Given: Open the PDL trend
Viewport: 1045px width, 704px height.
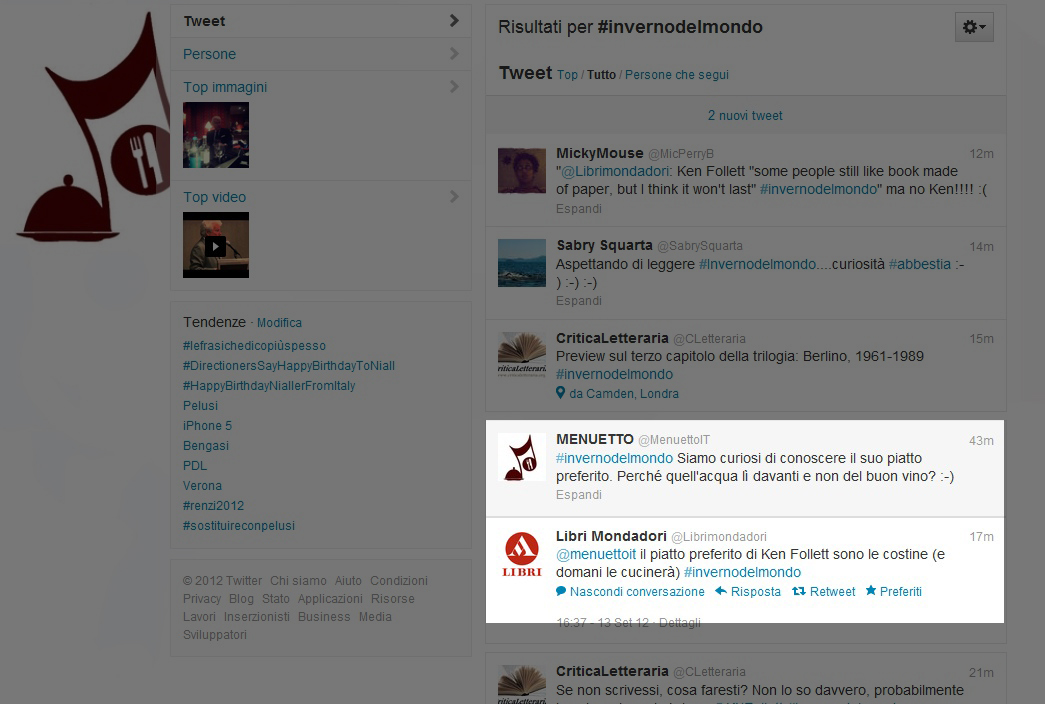Looking at the screenshot, I should 195,466.
